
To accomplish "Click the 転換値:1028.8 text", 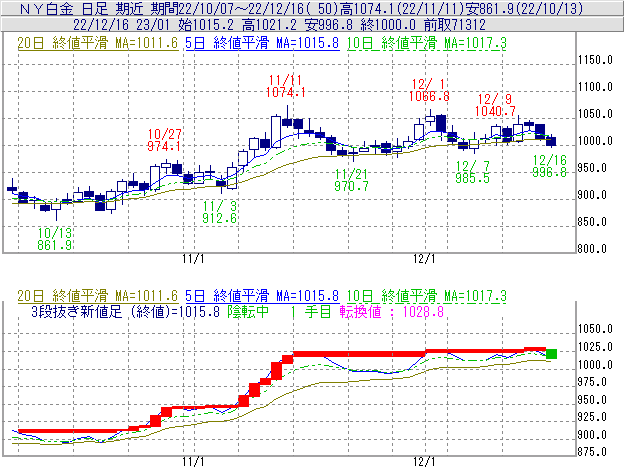I will (x=392, y=311).
